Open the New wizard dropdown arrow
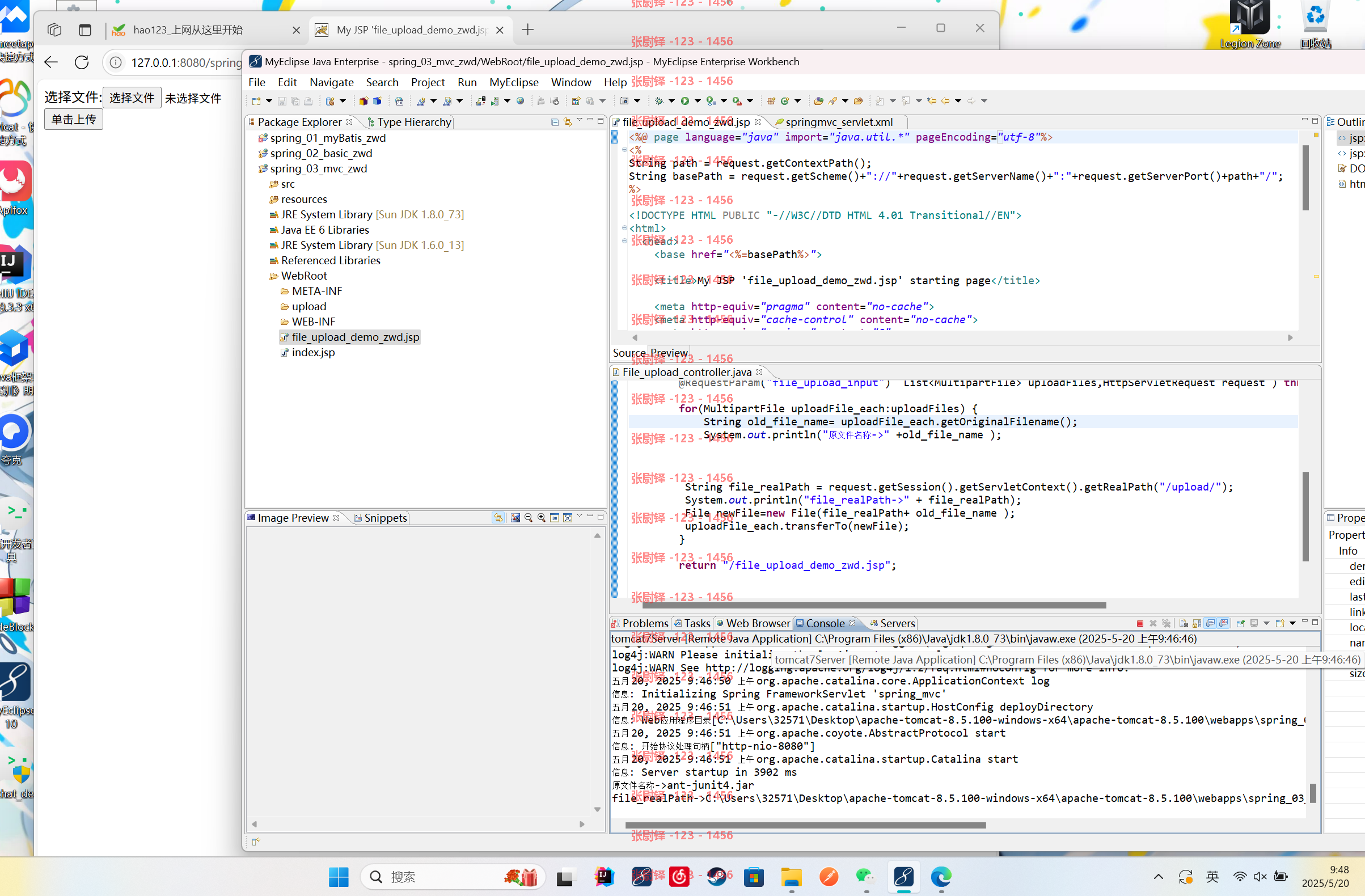 pyautogui.click(x=269, y=102)
